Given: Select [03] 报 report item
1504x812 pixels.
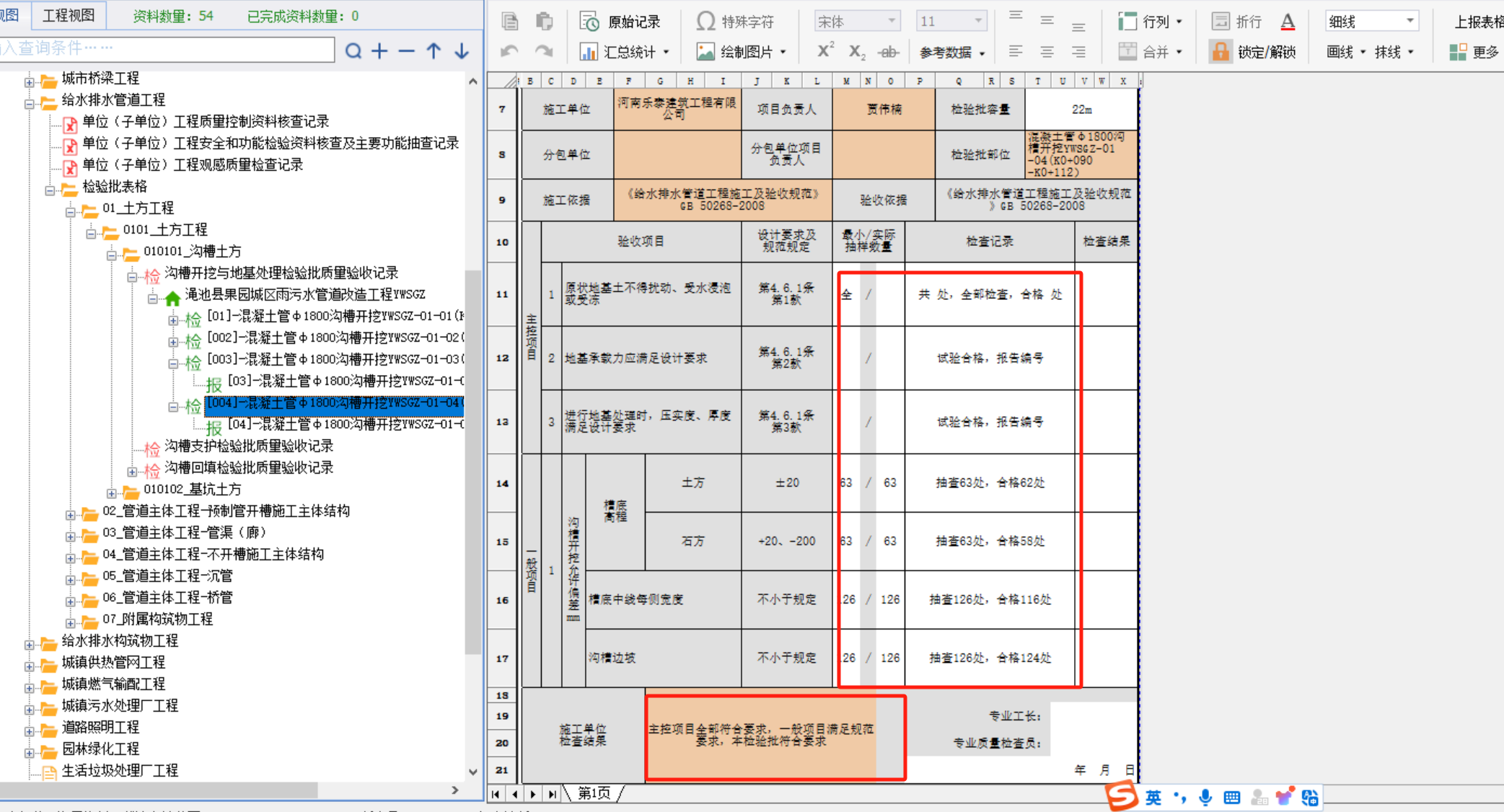Looking at the screenshot, I should coord(346,381).
